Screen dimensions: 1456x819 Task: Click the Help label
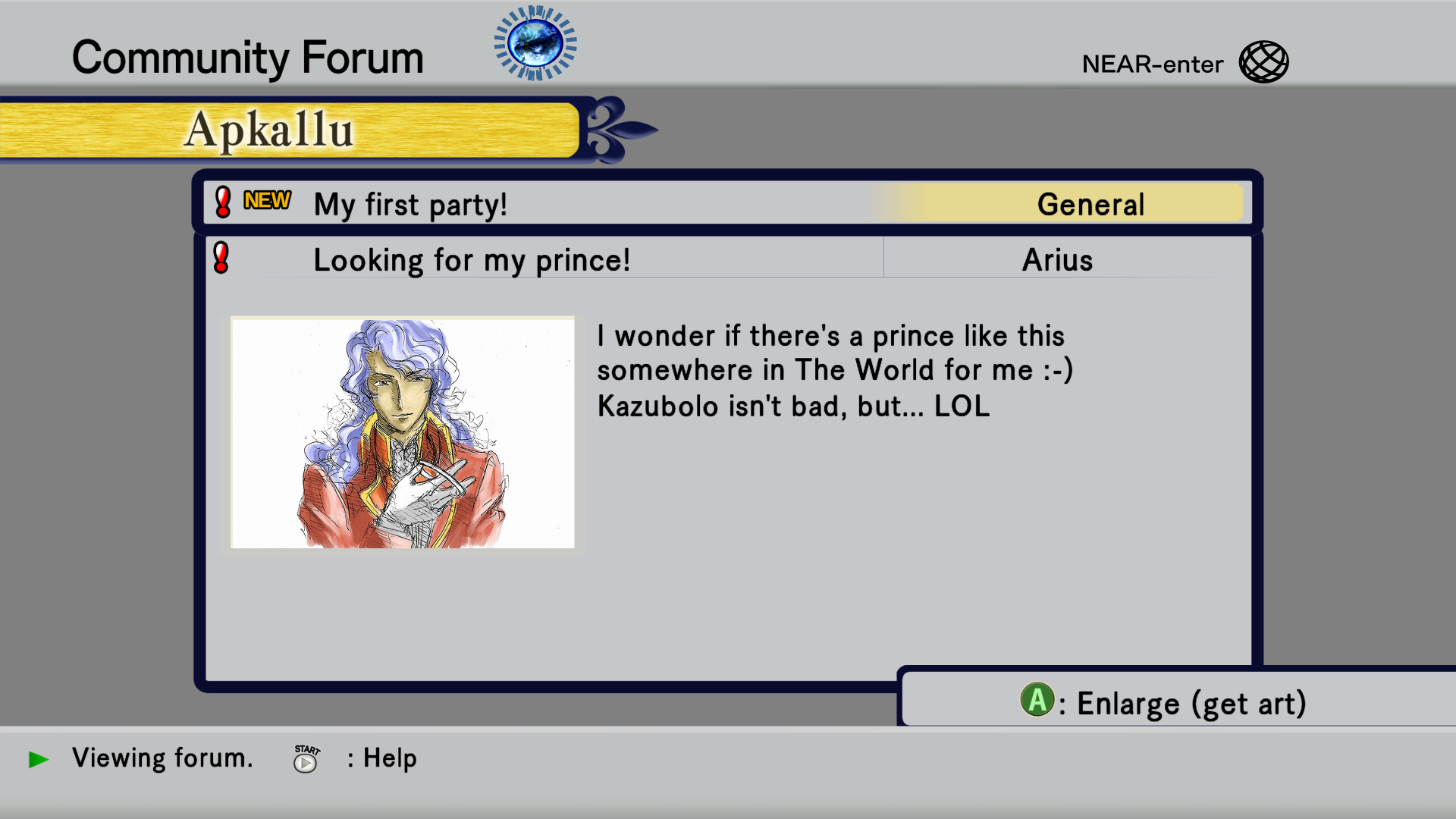[390, 758]
